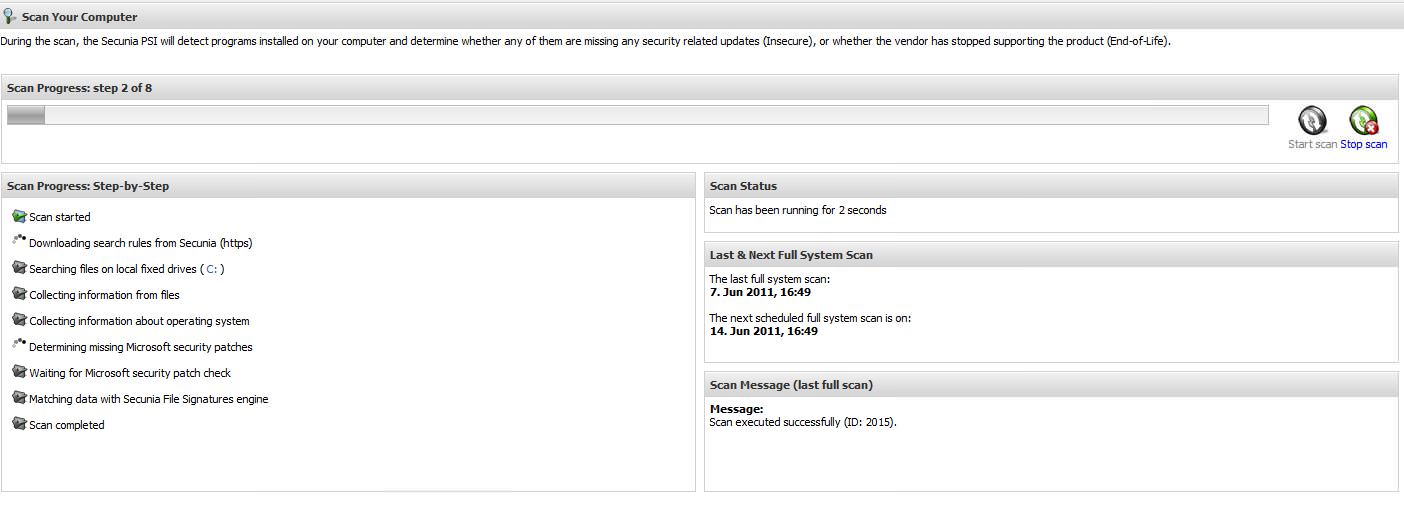The image size is (1404, 518).
Task: Click the Start scan icon
Action: 1312,121
